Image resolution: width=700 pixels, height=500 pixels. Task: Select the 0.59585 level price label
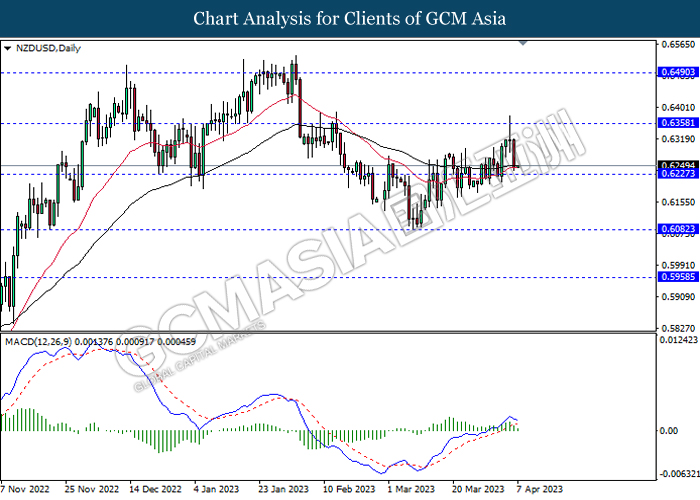tap(678, 277)
